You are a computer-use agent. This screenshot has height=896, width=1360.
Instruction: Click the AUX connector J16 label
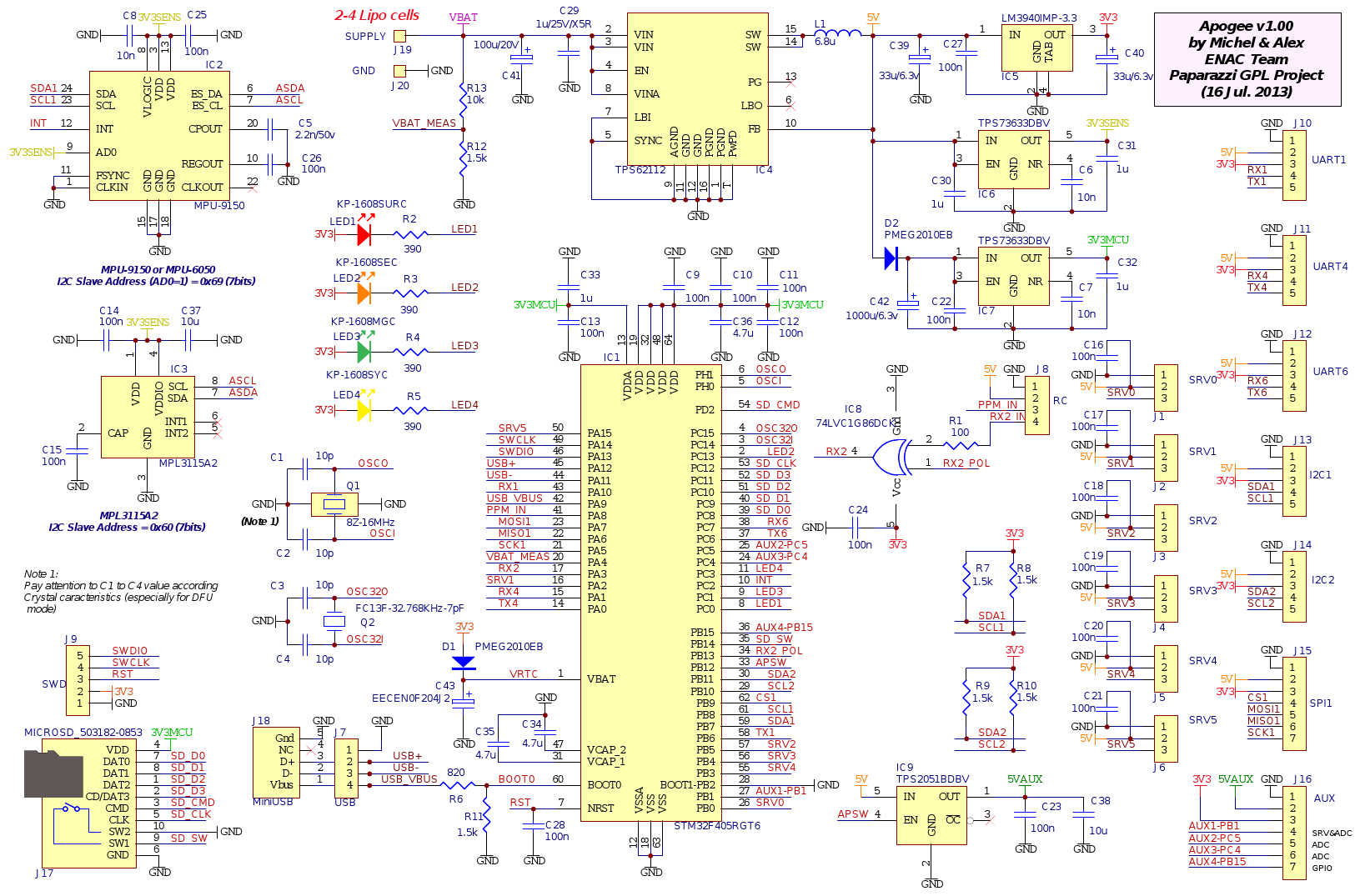tap(1324, 798)
